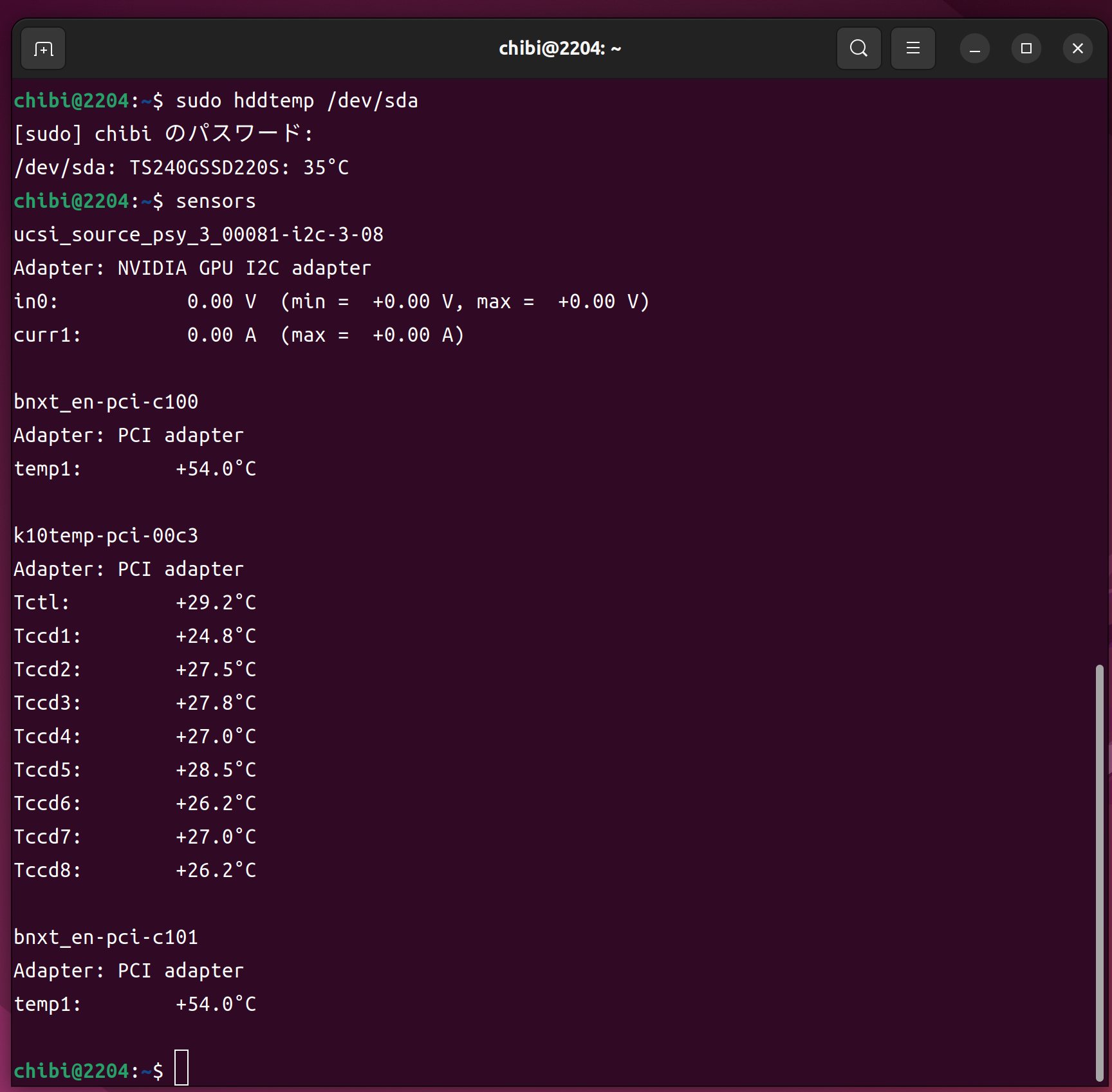Maximize the terminal window

pyautogui.click(x=1026, y=49)
